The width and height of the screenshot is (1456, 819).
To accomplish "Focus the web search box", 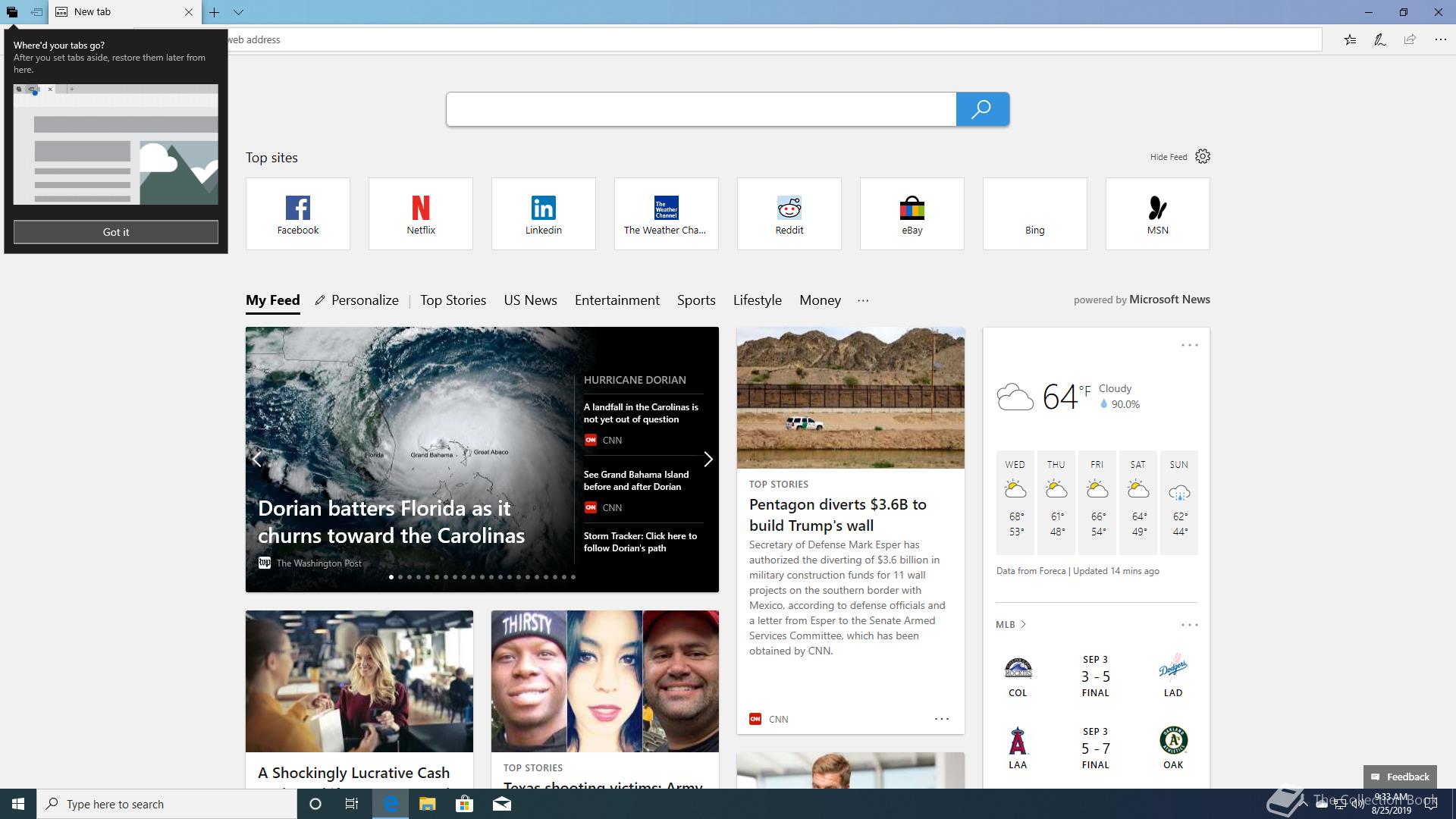I will pyautogui.click(x=701, y=109).
